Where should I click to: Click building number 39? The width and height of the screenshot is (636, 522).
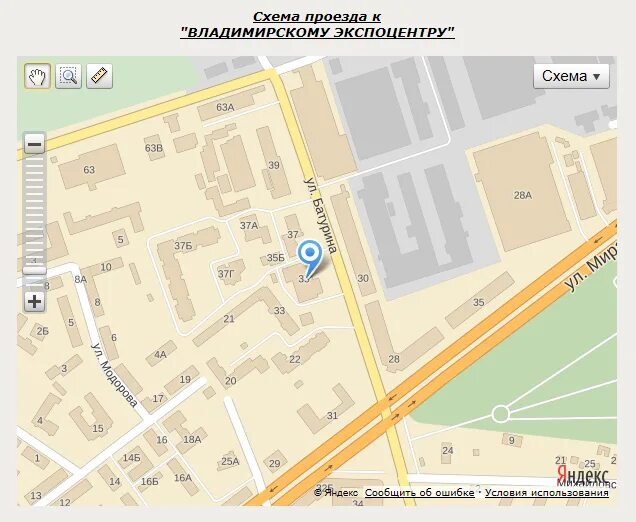(x=274, y=165)
